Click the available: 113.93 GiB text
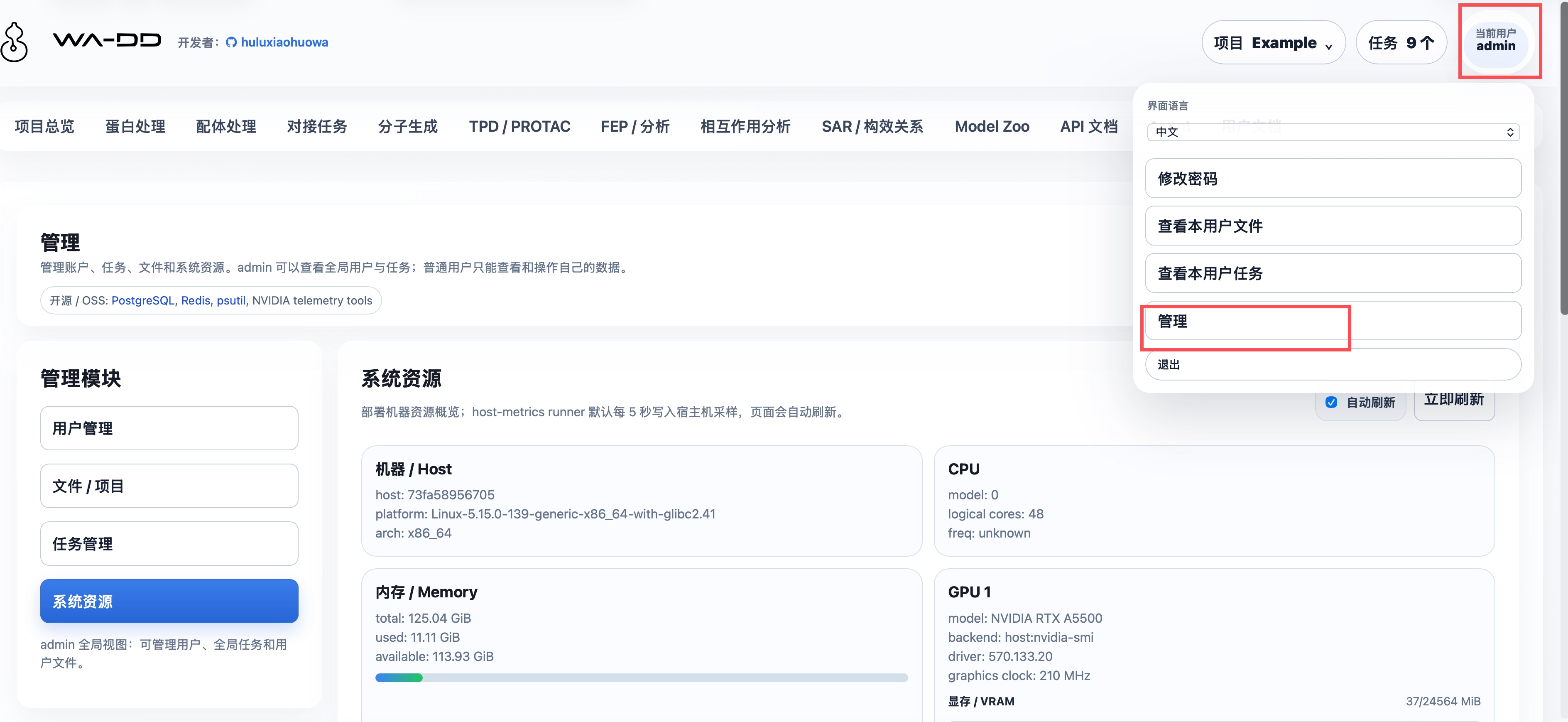Viewport: 1568px width, 722px height. (x=434, y=657)
